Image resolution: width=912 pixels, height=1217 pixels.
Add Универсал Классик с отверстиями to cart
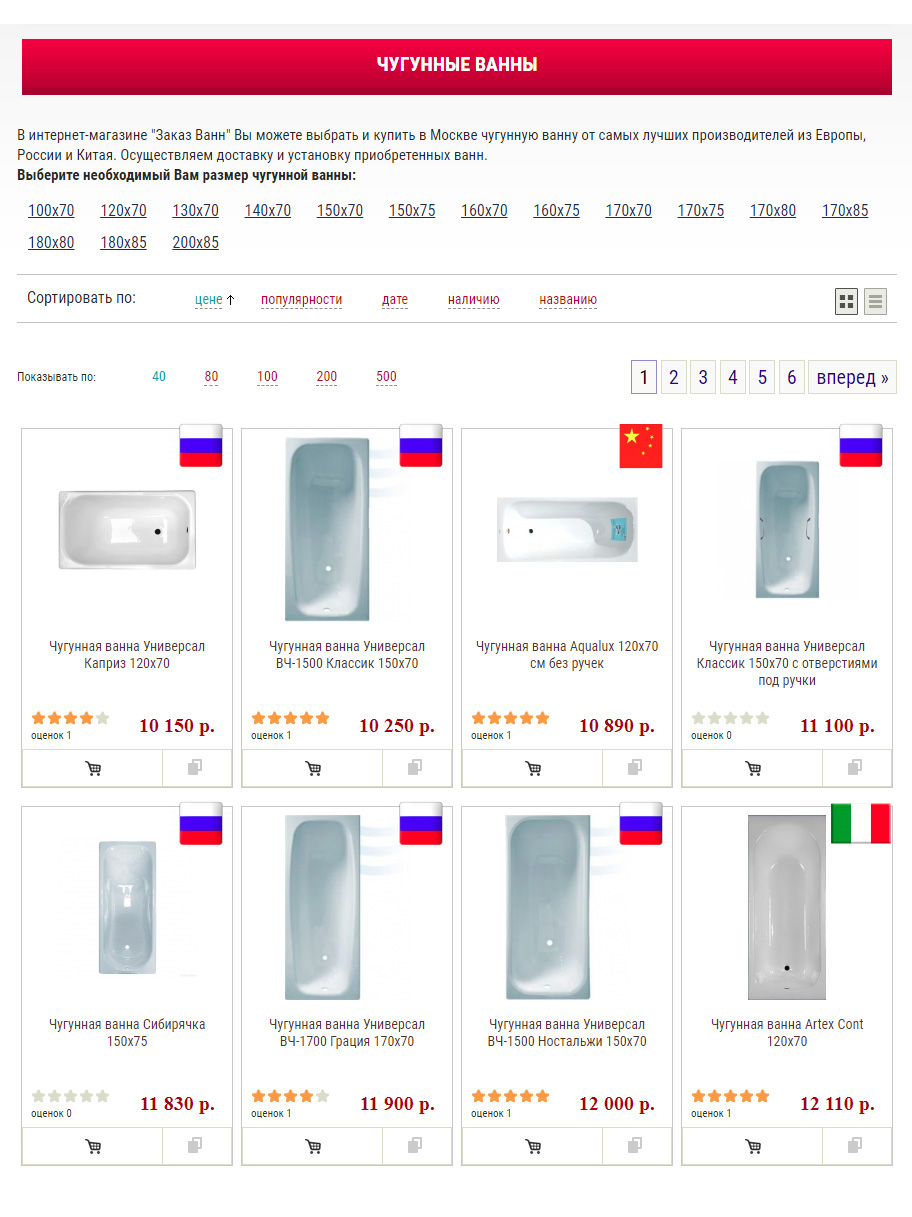click(x=753, y=768)
